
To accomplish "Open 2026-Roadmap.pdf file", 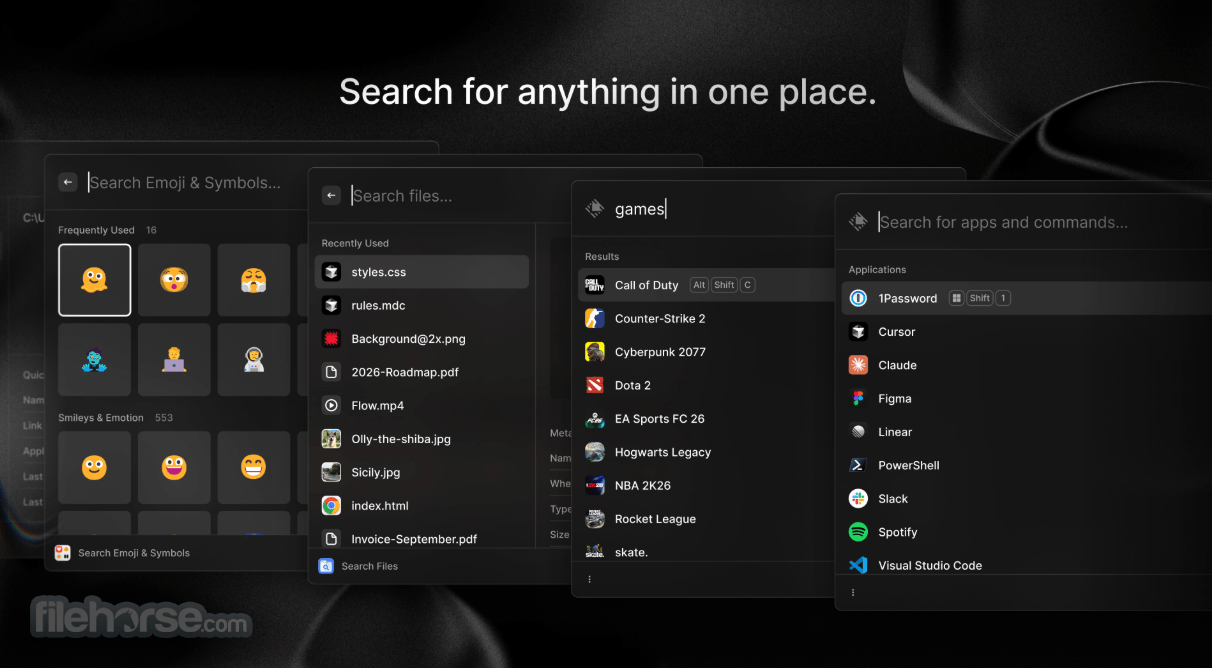I will click(422, 372).
